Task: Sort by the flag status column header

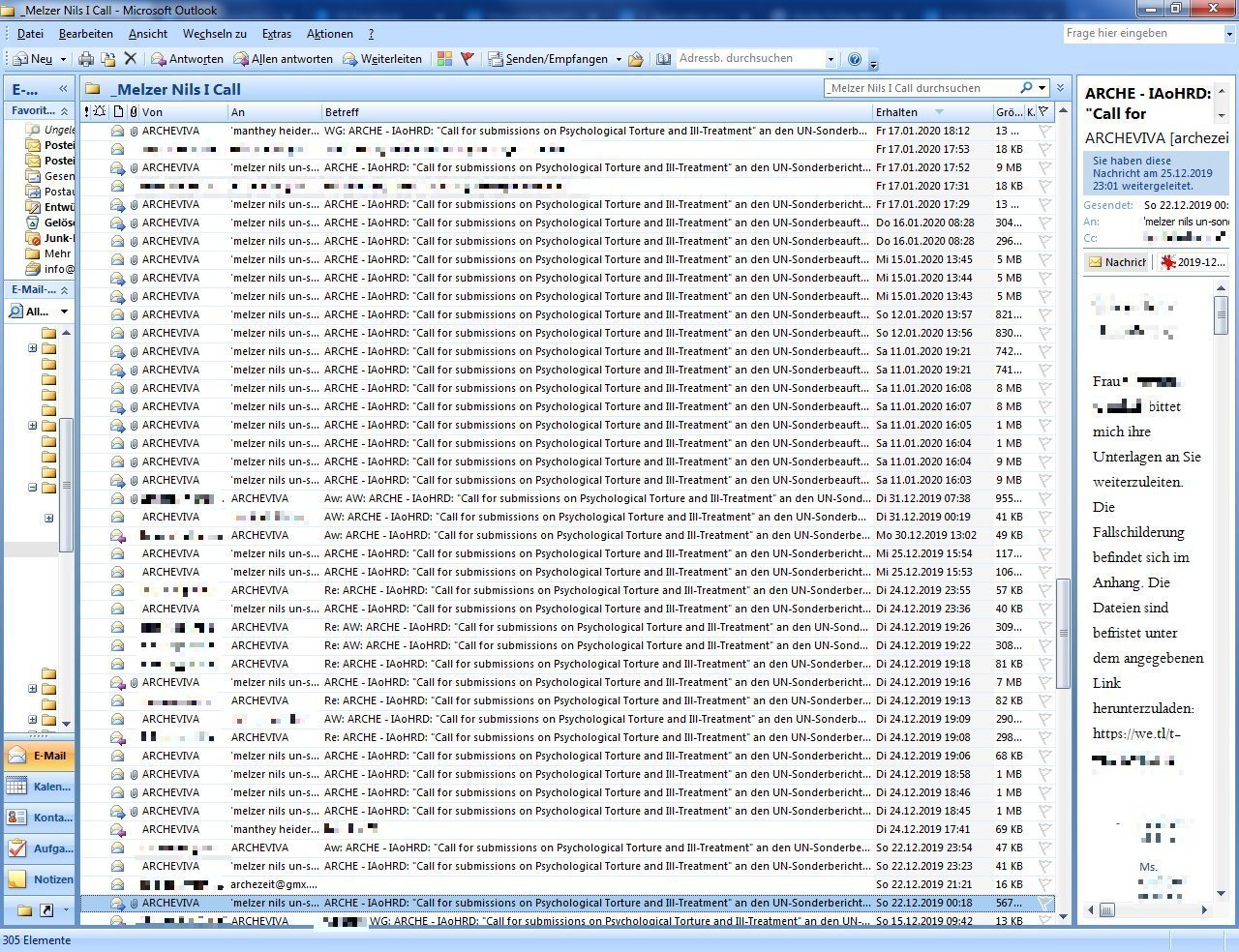Action: point(1043,112)
